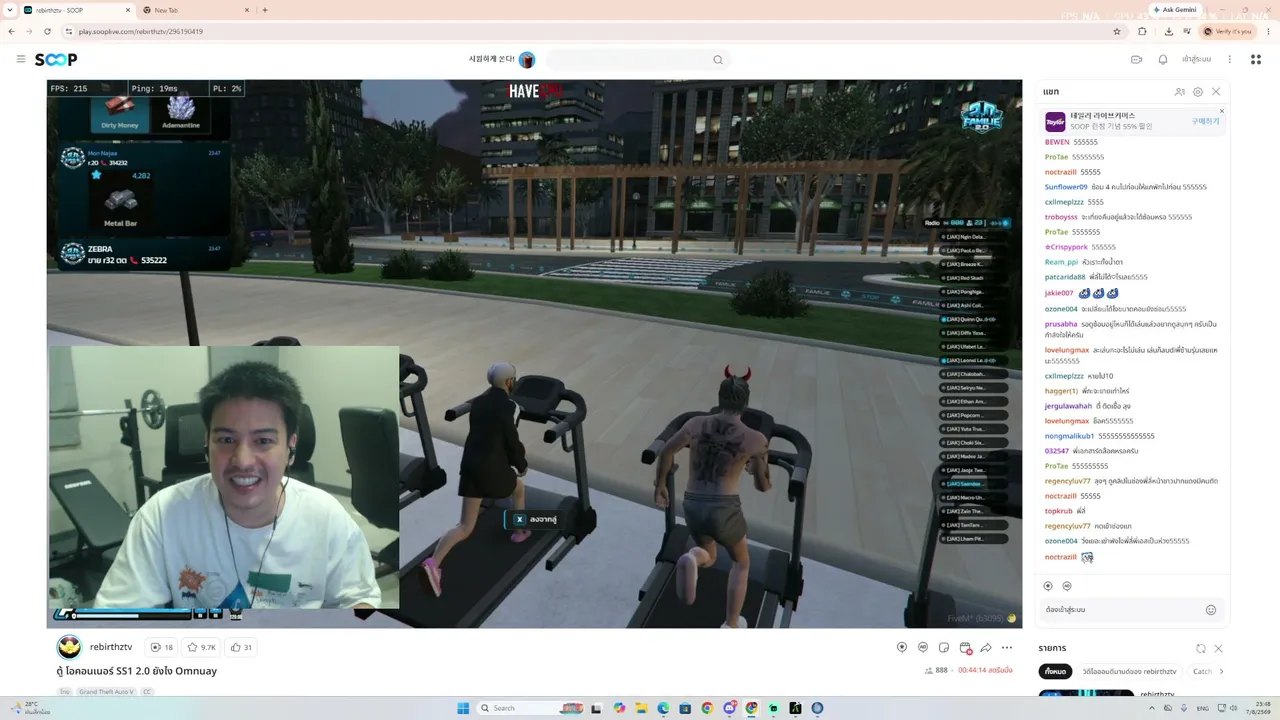Open the browser downloads icon
1280x720 pixels.
pyautogui.click(x=1168, y=31)
